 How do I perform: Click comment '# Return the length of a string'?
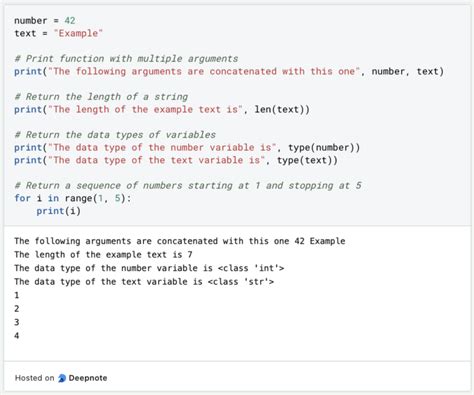(101, 97)
